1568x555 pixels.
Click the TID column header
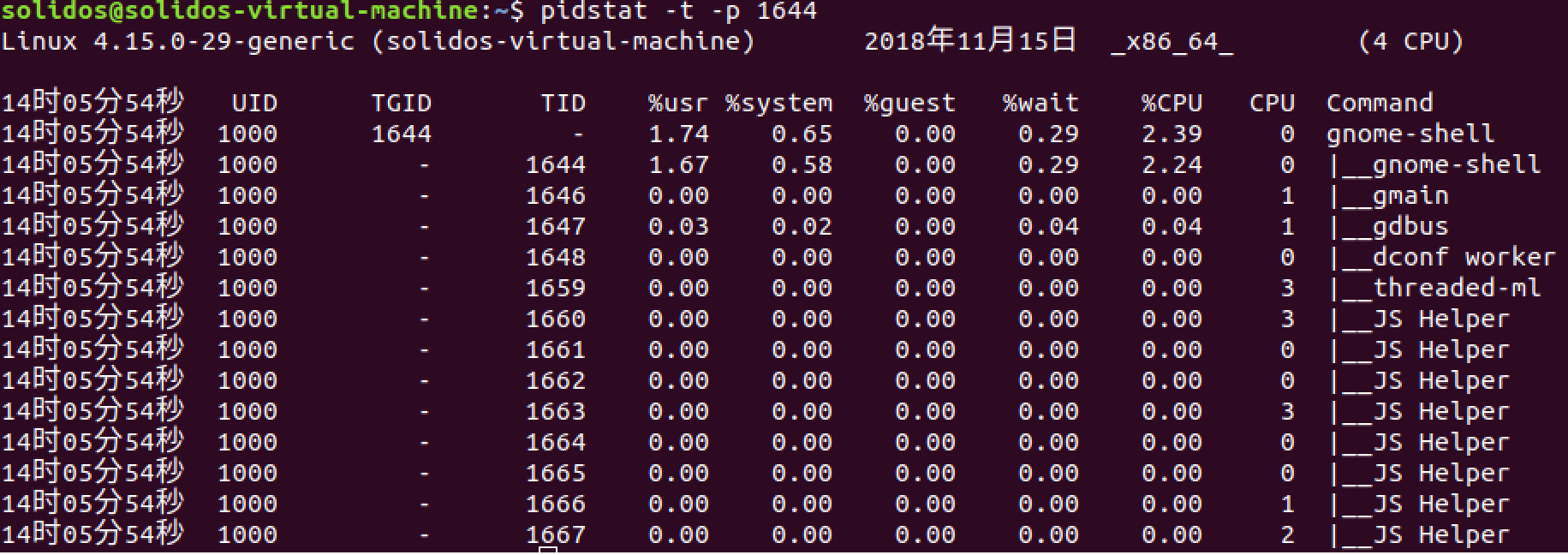tap(563, 104)
